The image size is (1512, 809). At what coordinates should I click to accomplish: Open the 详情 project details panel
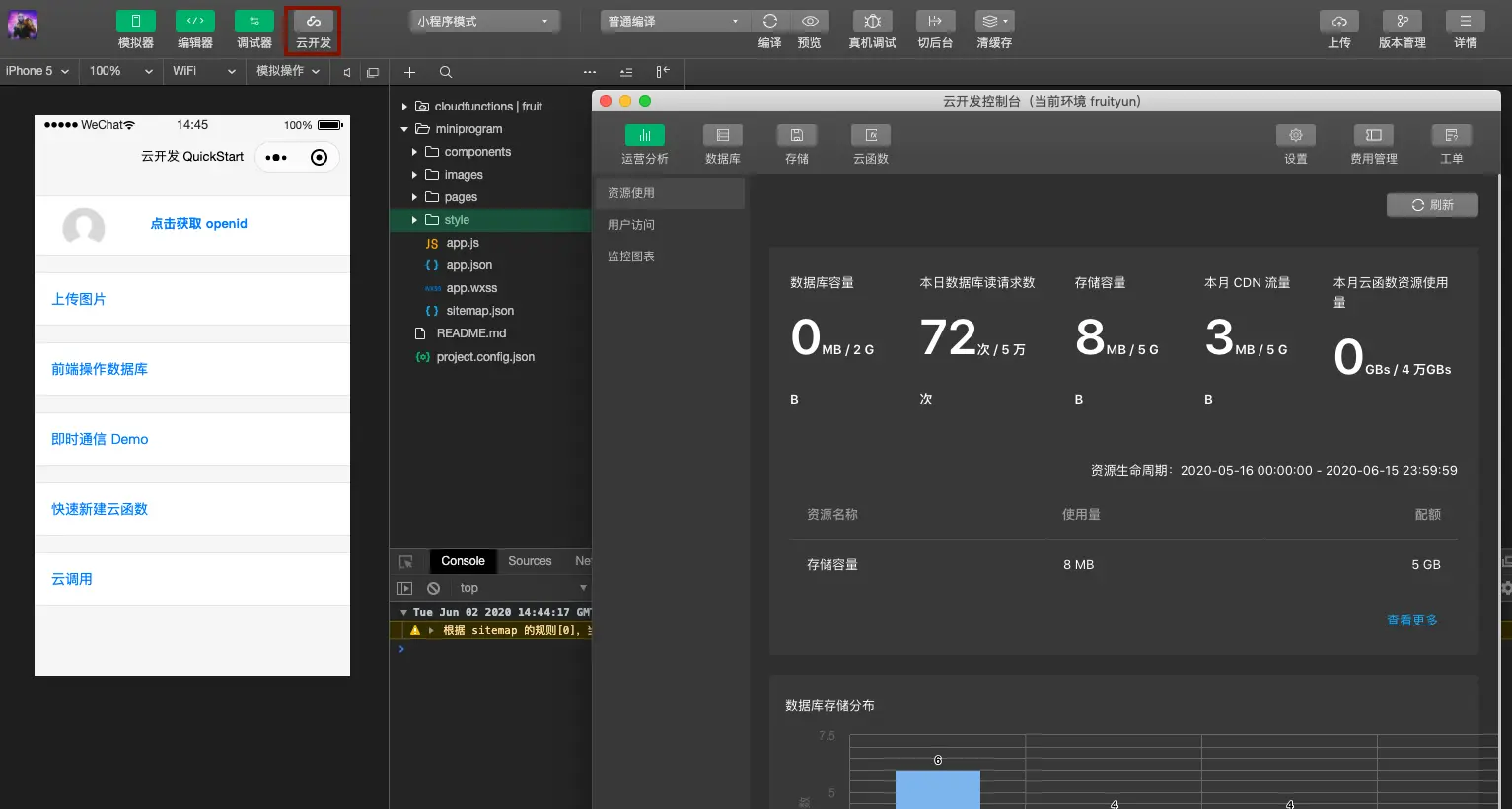coord(1466,21)
